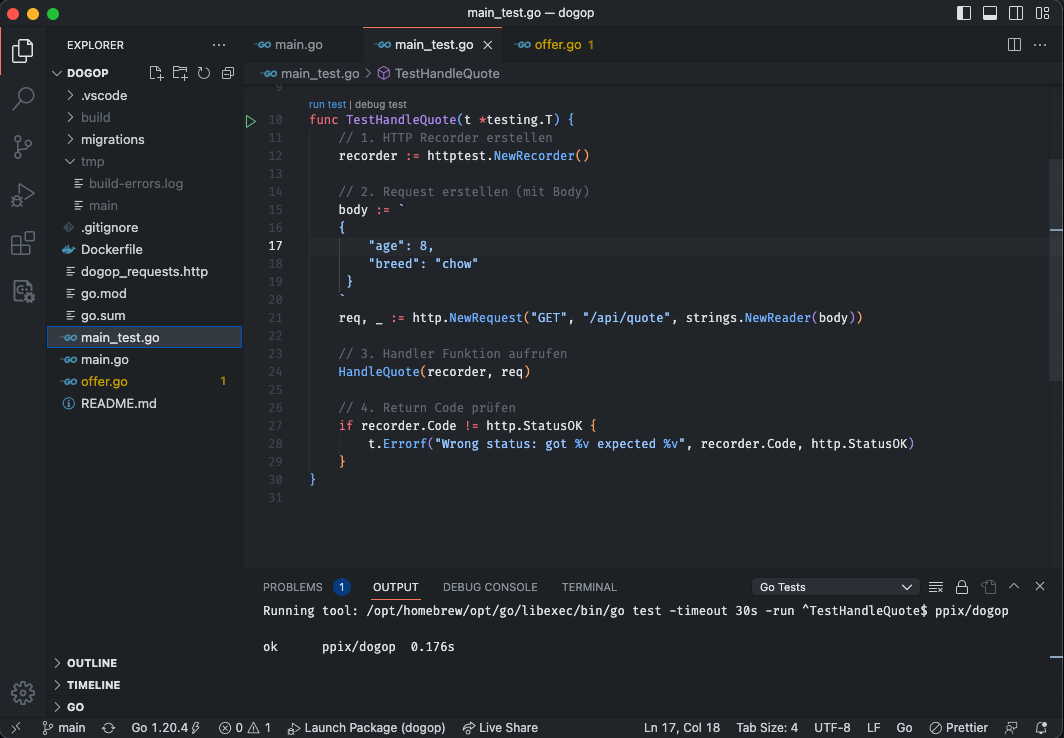Viewport: 1064px width, 738px height.
Task: Open notifications bell in status bar
Action: click(1042, 728)
